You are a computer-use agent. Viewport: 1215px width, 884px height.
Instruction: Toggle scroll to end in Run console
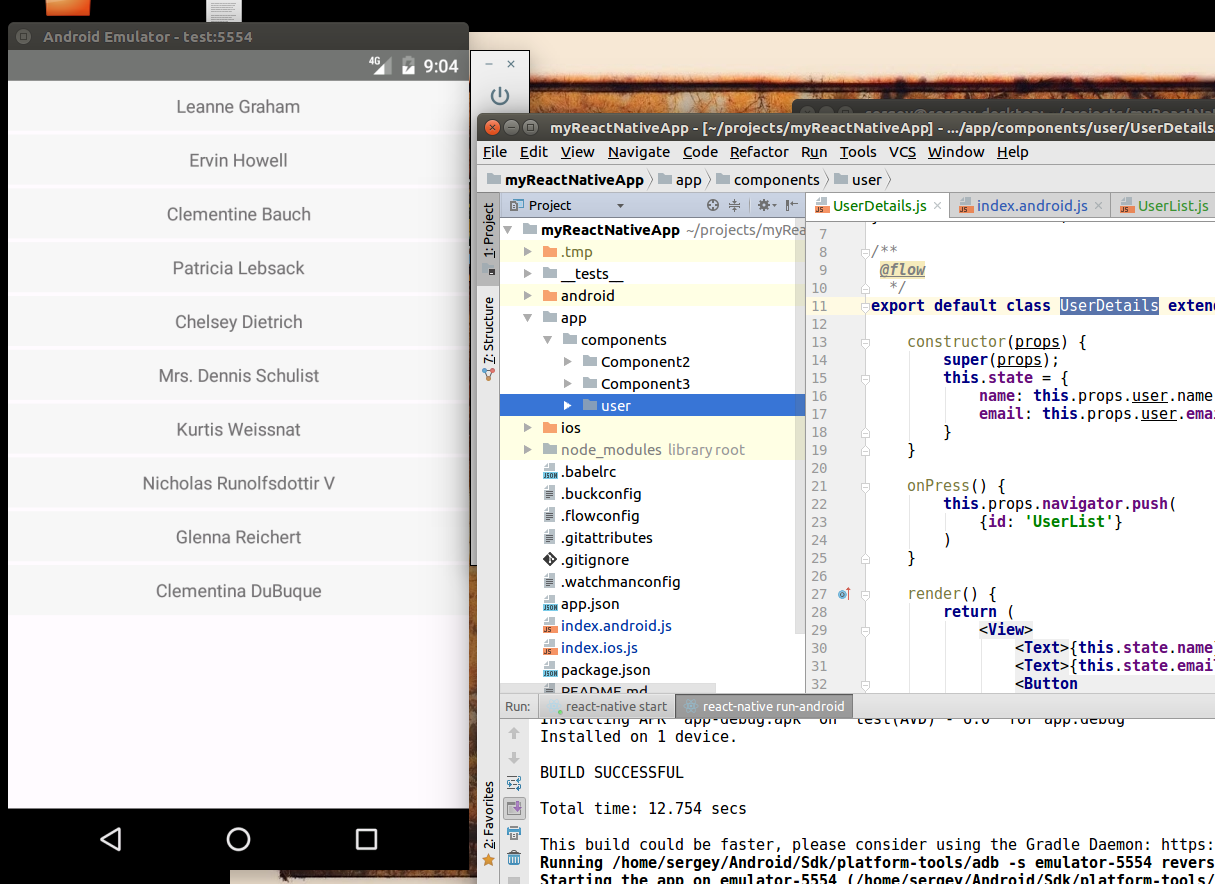514,808
